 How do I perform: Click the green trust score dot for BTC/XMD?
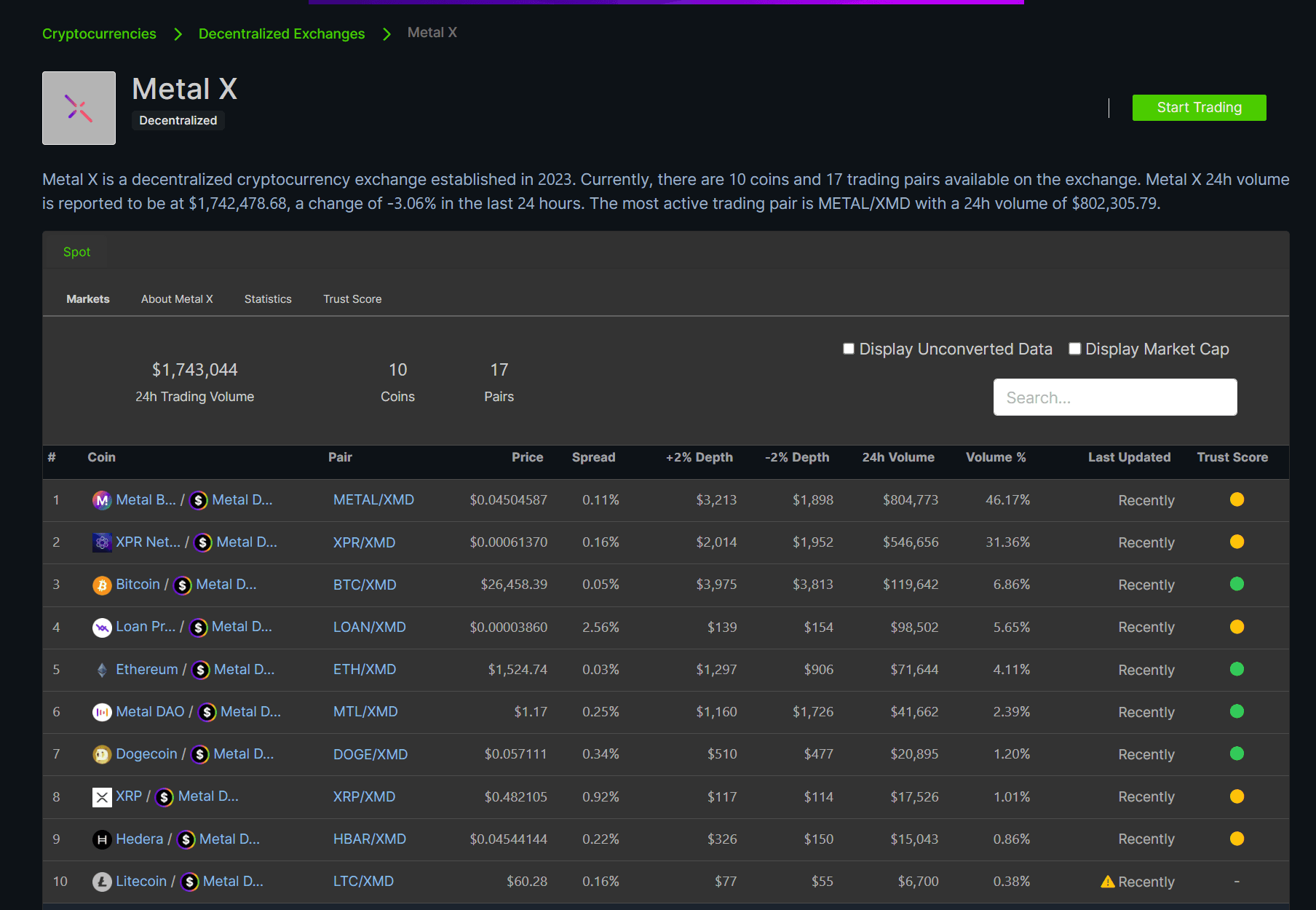click(x=1237, y=584)
